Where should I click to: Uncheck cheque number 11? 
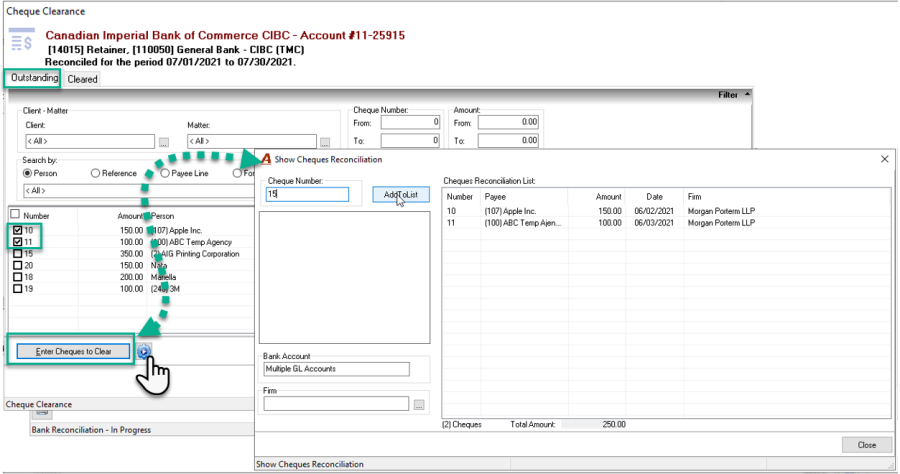click(18, 242)
